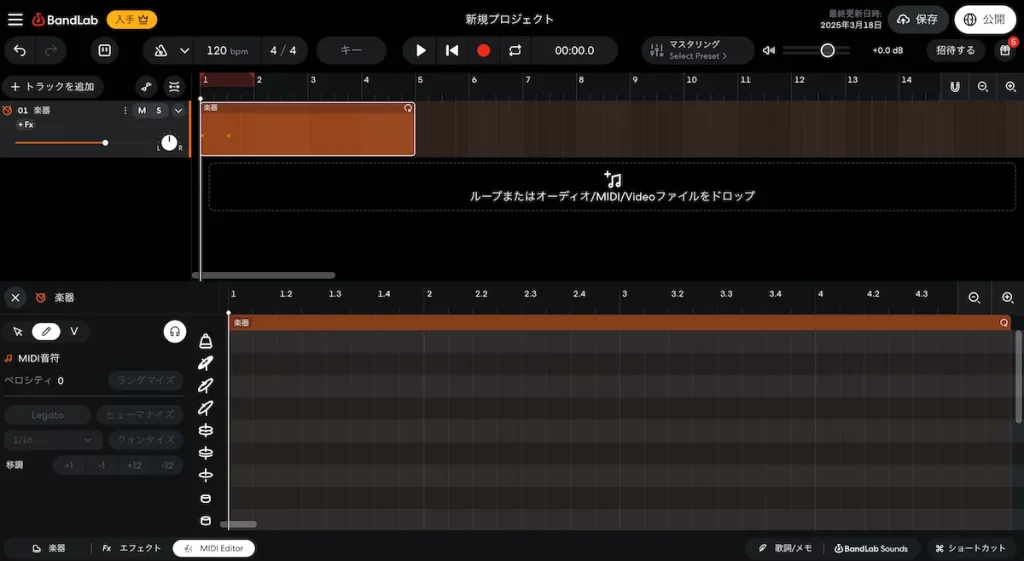
Task: Click the 保存 save button
Action: click(x=916, y=19)
